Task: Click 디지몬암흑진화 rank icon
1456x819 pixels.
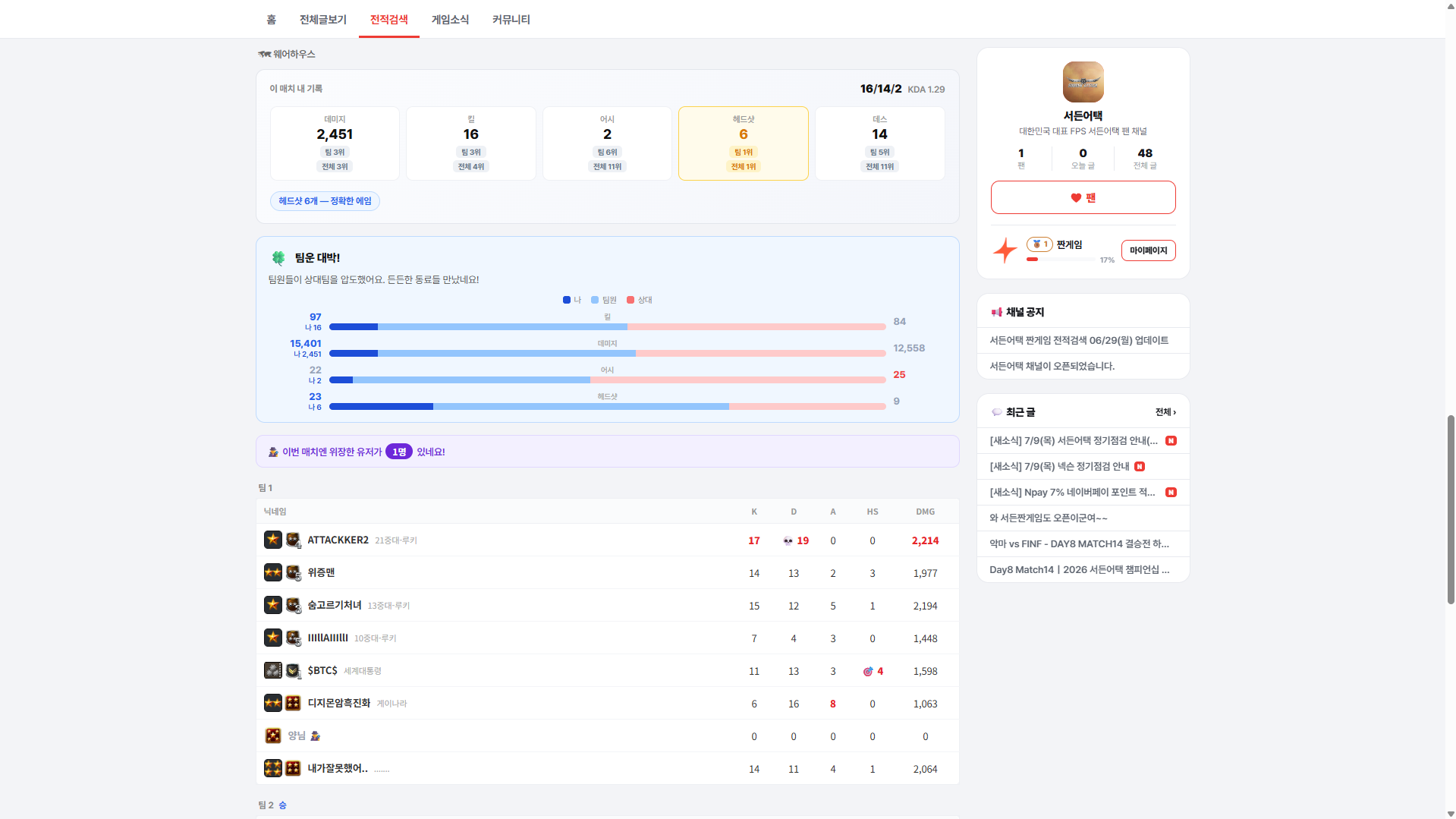Action: (273, 704)
